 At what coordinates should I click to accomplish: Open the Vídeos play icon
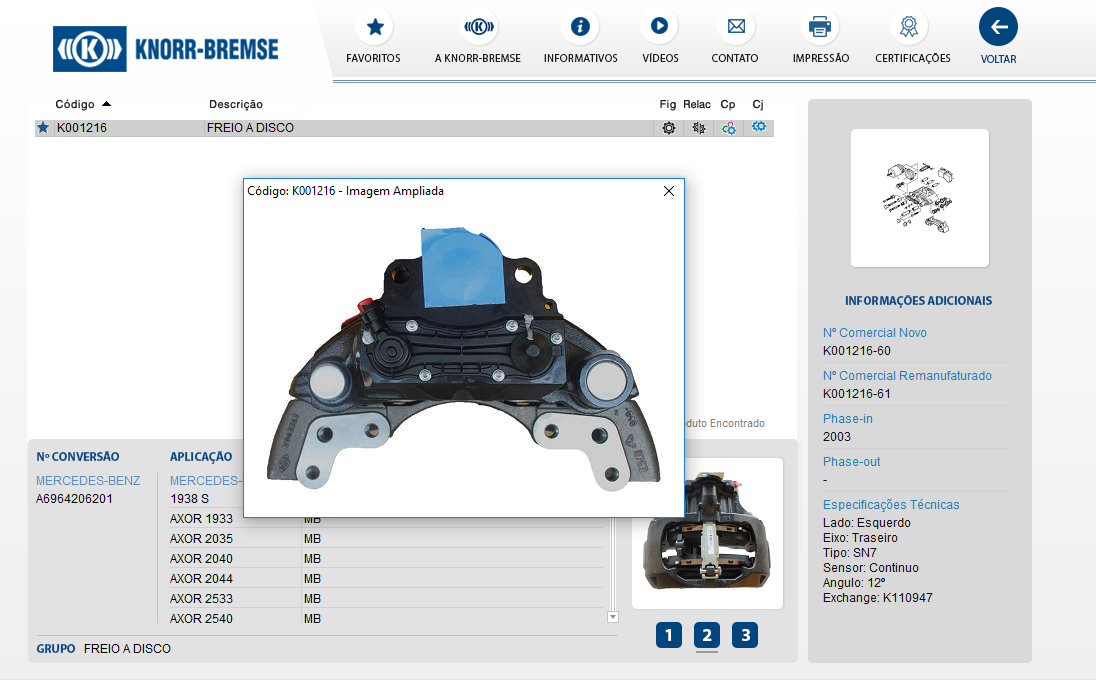[659, 27]
